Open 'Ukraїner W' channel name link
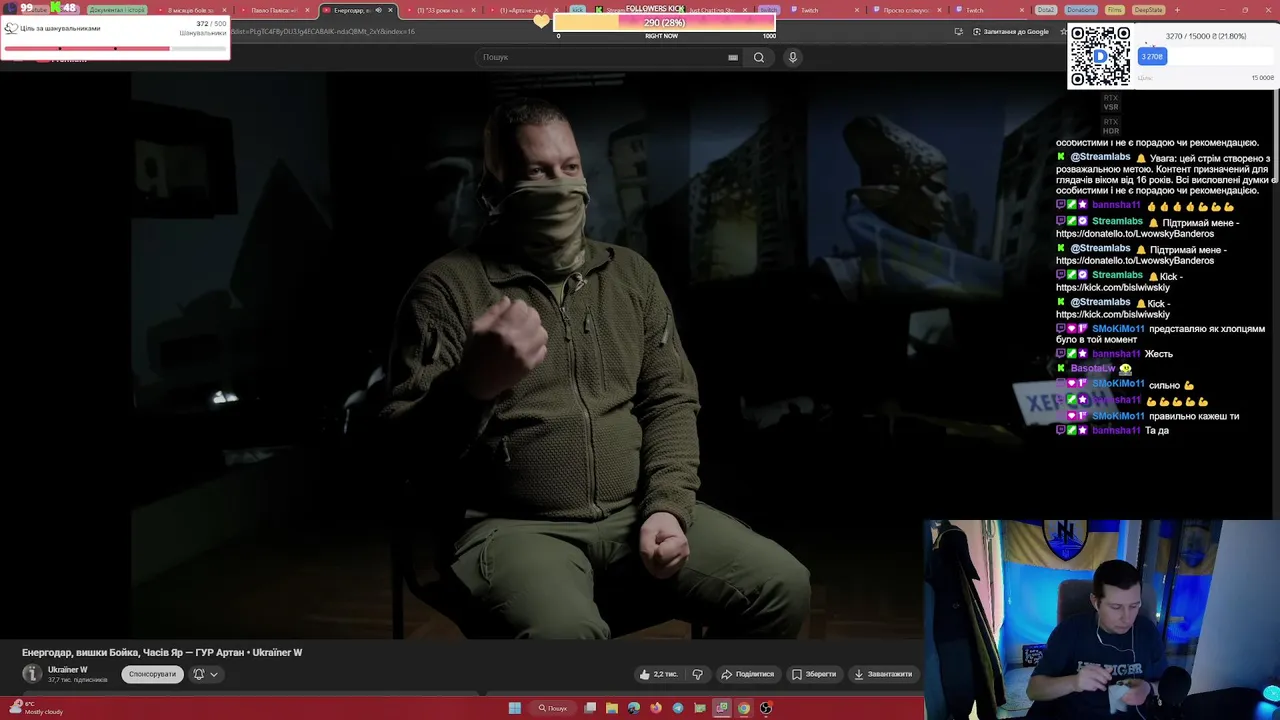Viewport: 1280px width, 720px height. click(68, 669)
